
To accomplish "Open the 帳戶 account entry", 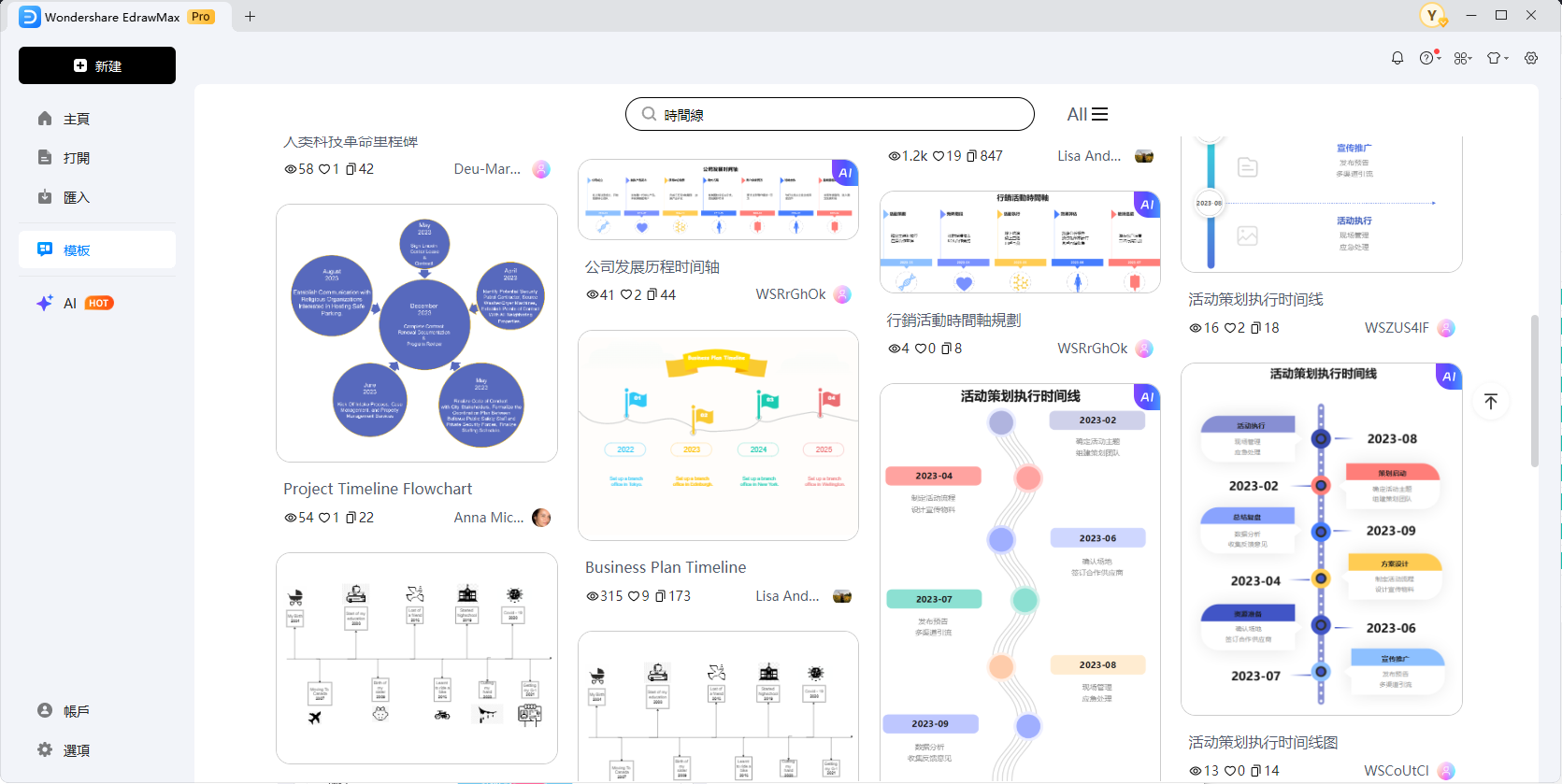I will (x=77, y=711).
